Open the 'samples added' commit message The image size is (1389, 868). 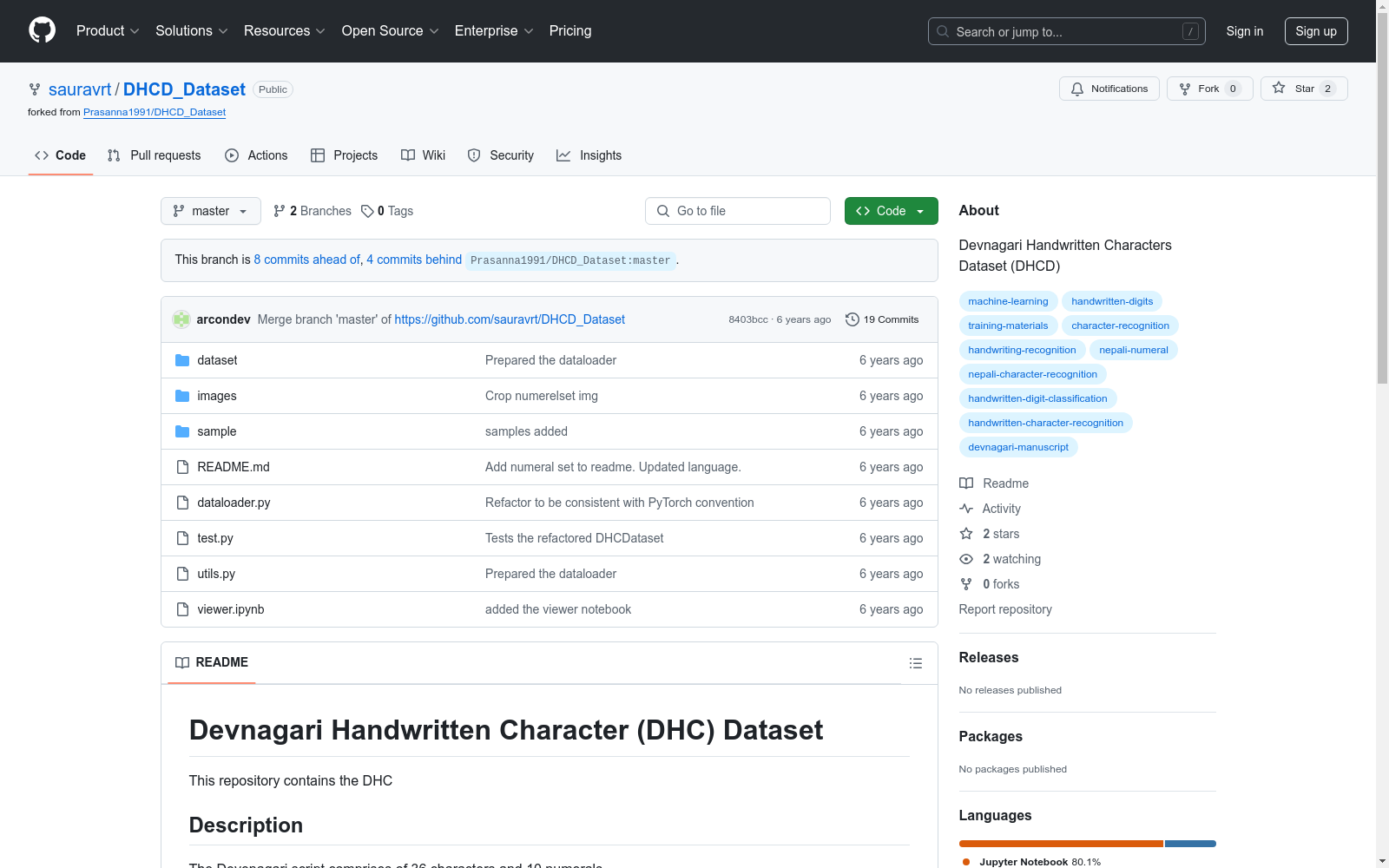pyautogui.click(x=526, y=431)
